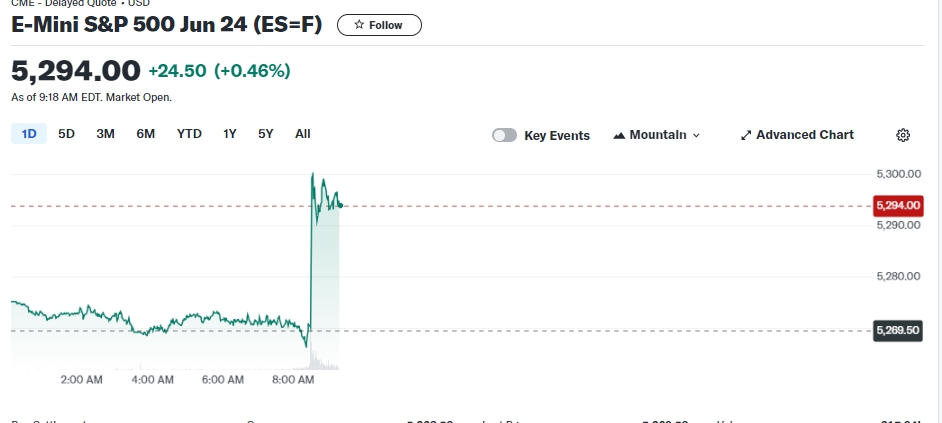
Task: Switch to YTD chart range
Action: [189, 133]
